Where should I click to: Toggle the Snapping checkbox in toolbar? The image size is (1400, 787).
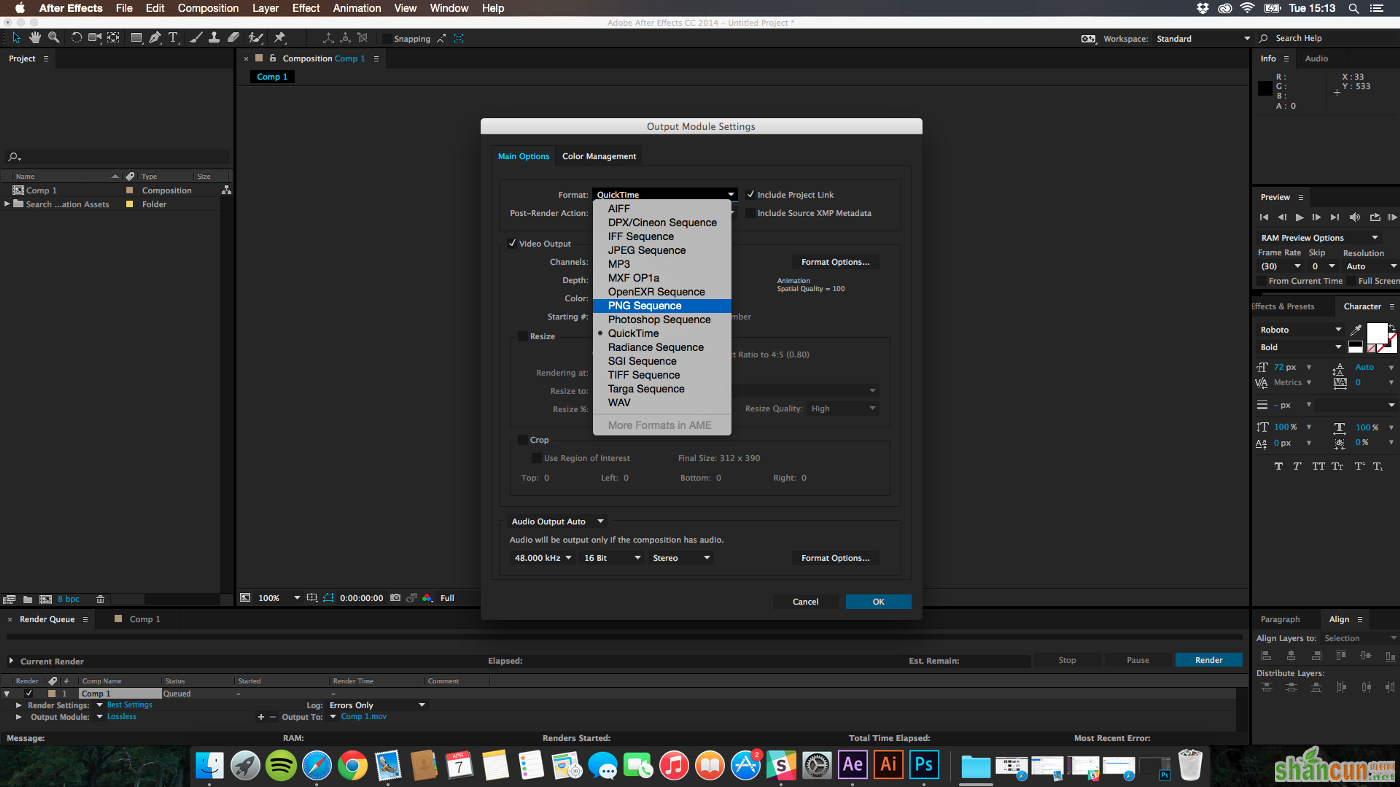[387, 39]
